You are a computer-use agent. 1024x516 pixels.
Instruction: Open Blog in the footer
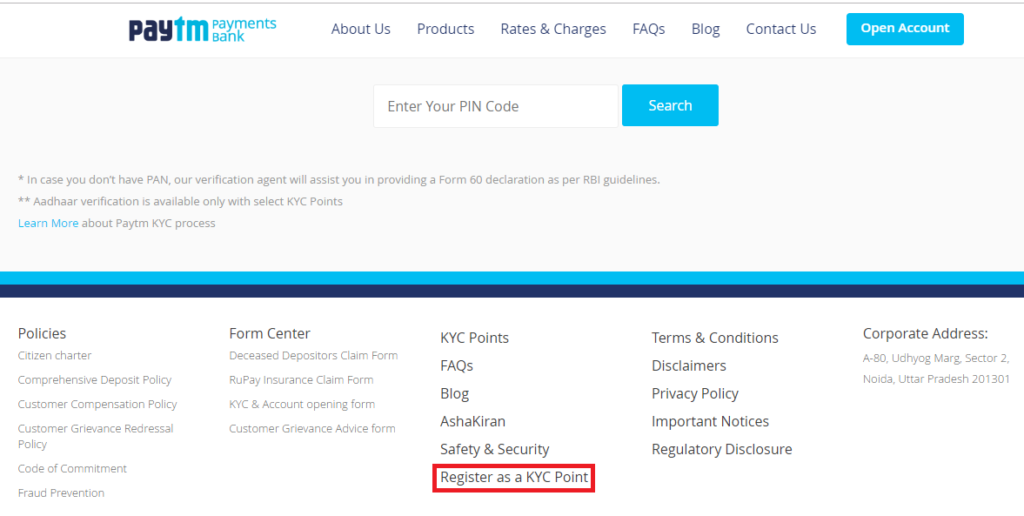point(455,394)
